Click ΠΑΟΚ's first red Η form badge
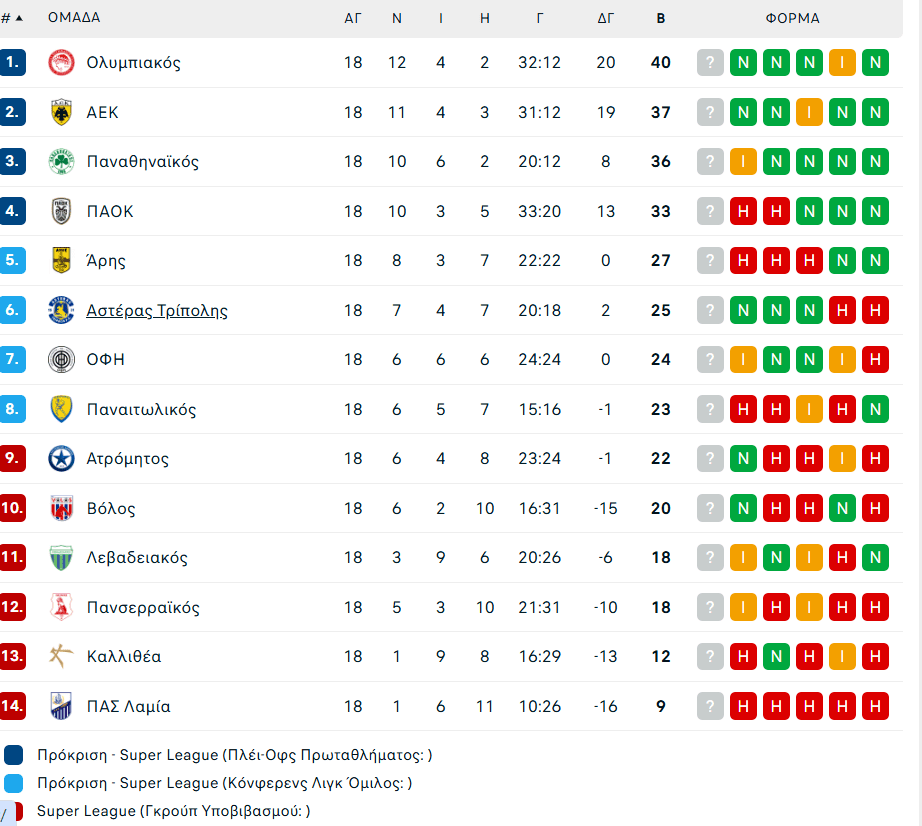 click(x=743, y=211)
